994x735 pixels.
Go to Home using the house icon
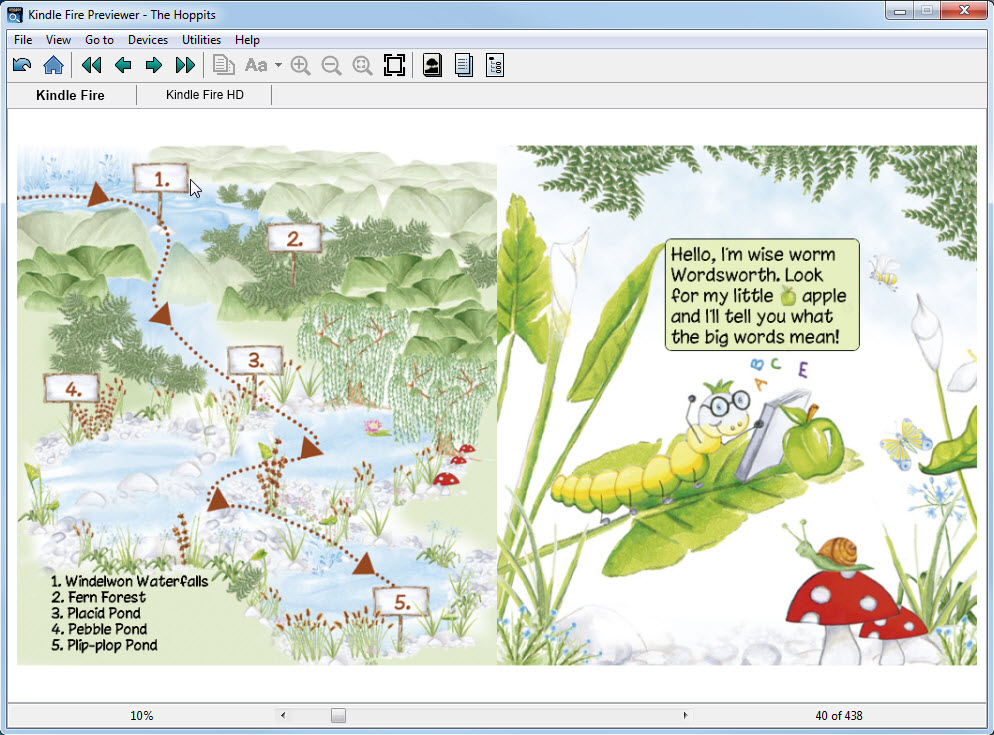(53, 66)
